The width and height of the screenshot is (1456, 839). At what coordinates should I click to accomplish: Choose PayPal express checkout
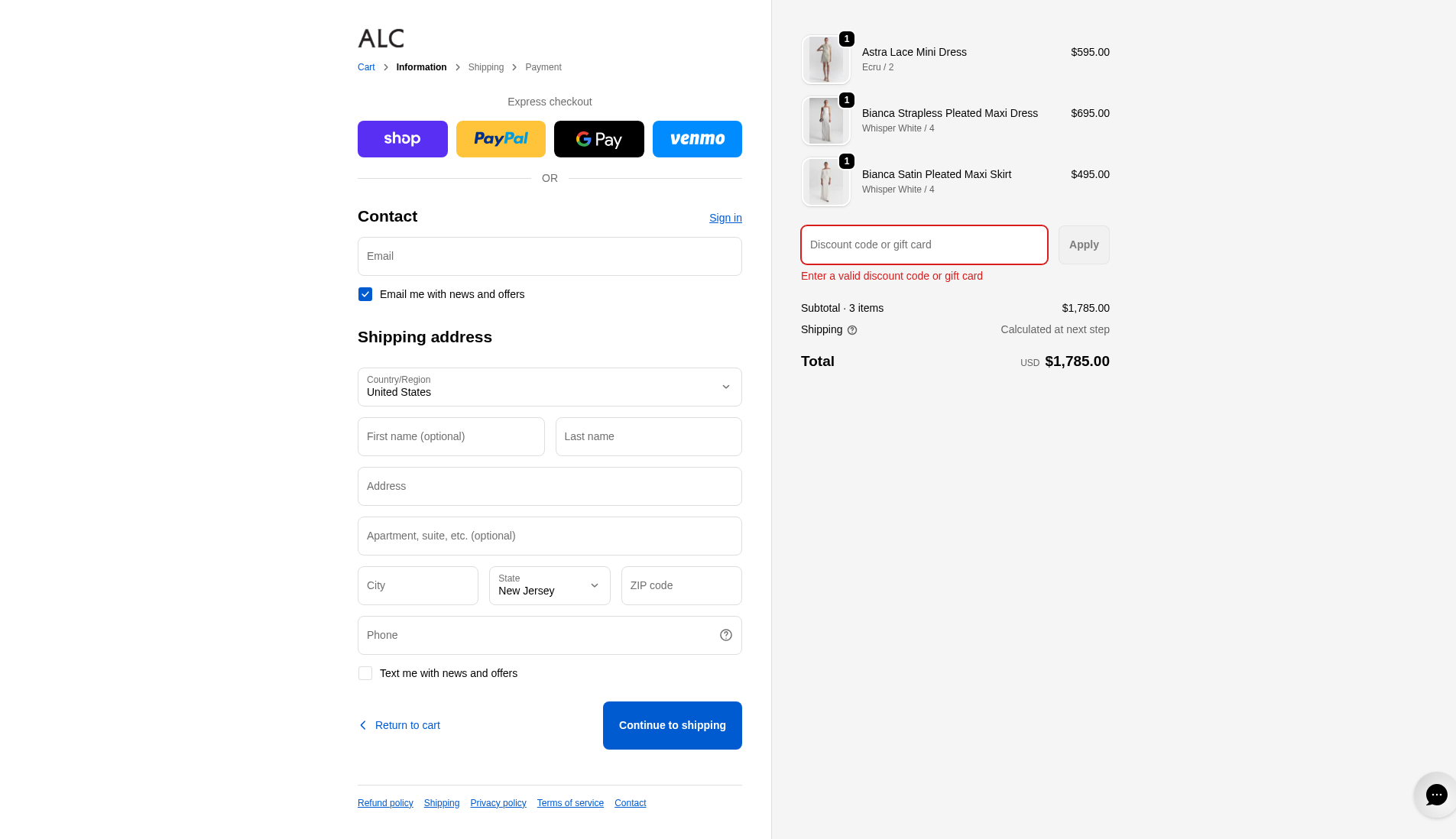tap(501, 139)
